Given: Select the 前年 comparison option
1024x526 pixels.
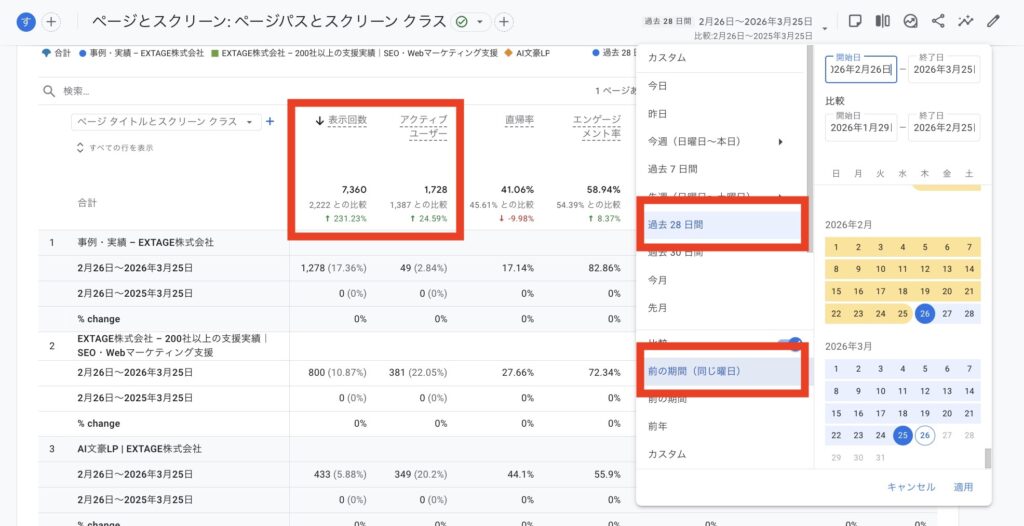Looking at the screenshot, I should pos(657,426).
